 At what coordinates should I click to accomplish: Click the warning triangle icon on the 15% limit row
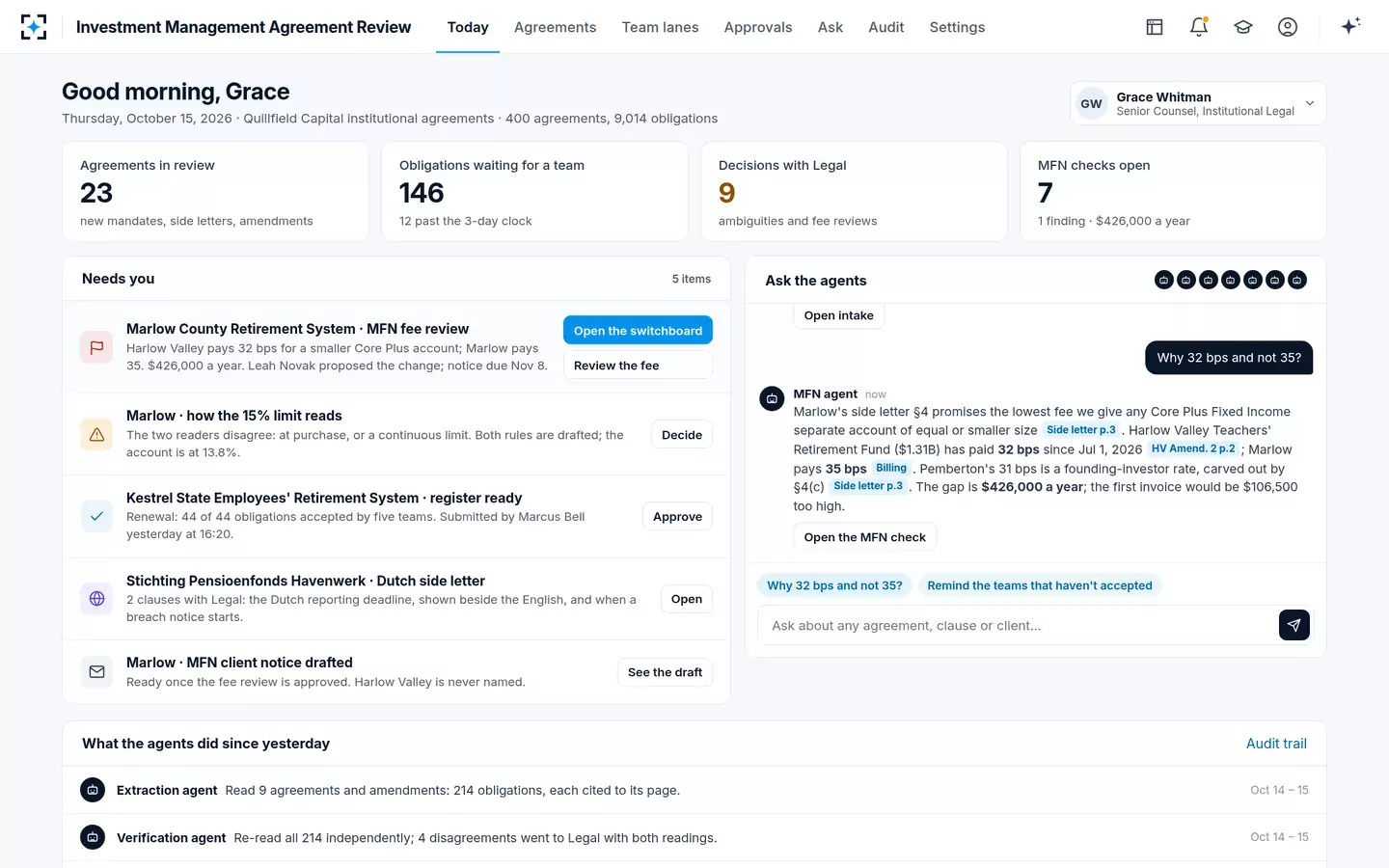pyautogui.click(x=96, y=434)
